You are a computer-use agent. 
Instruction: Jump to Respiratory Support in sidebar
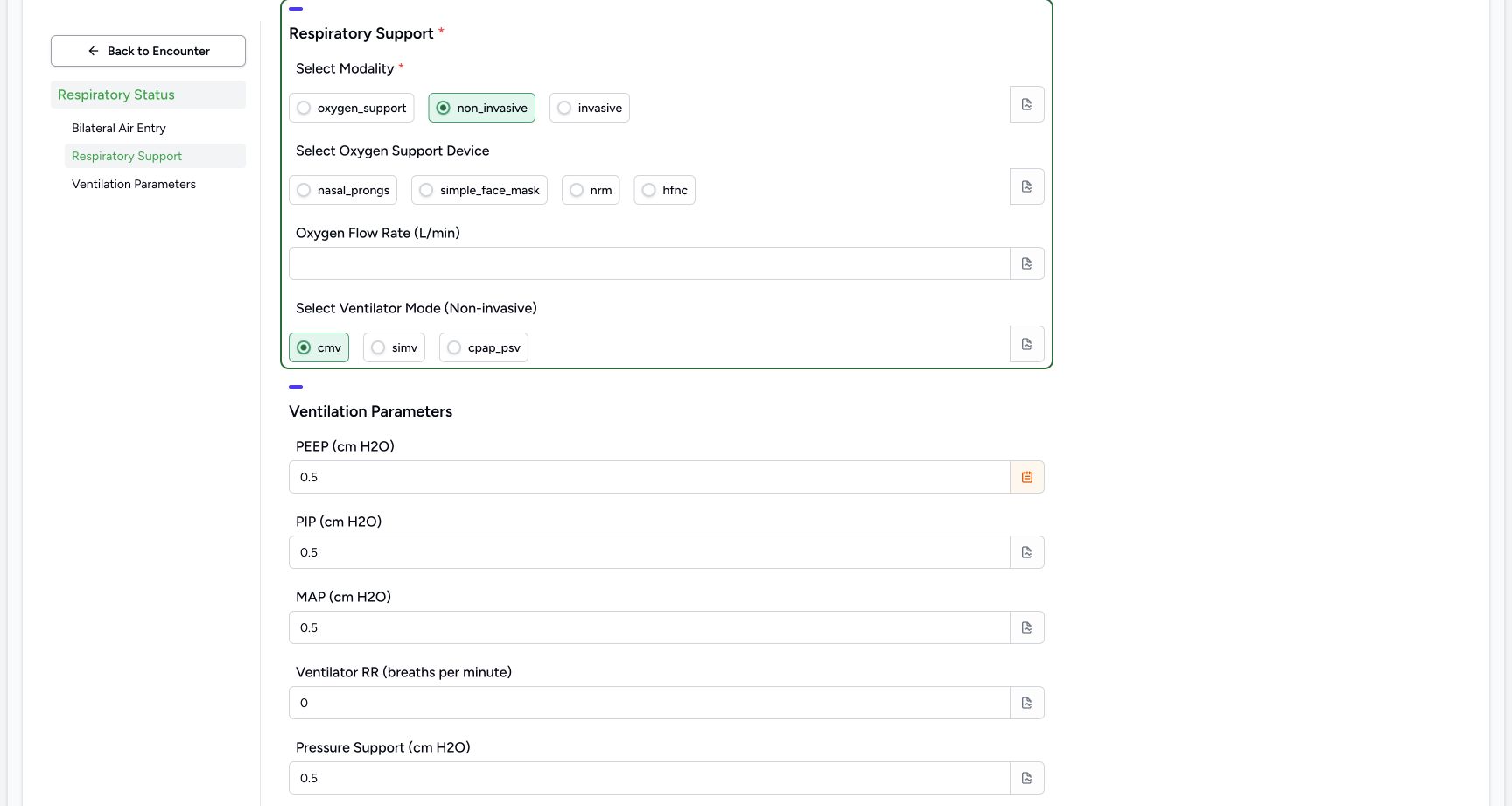155,156
